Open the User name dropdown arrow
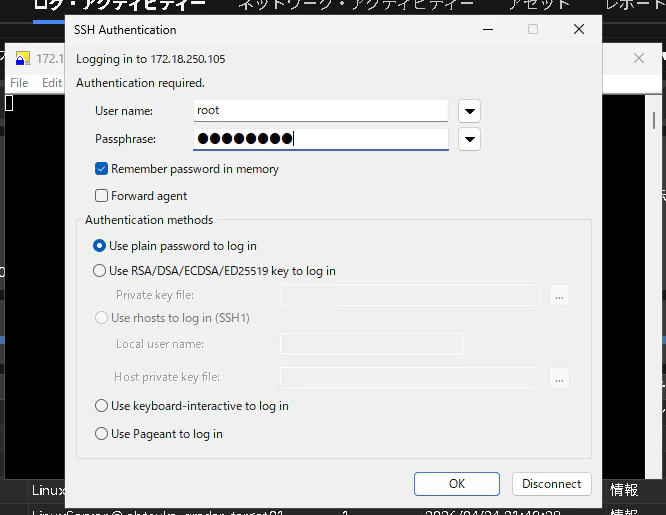This screenshot has width=666, height=515. [x=469, y=111]
